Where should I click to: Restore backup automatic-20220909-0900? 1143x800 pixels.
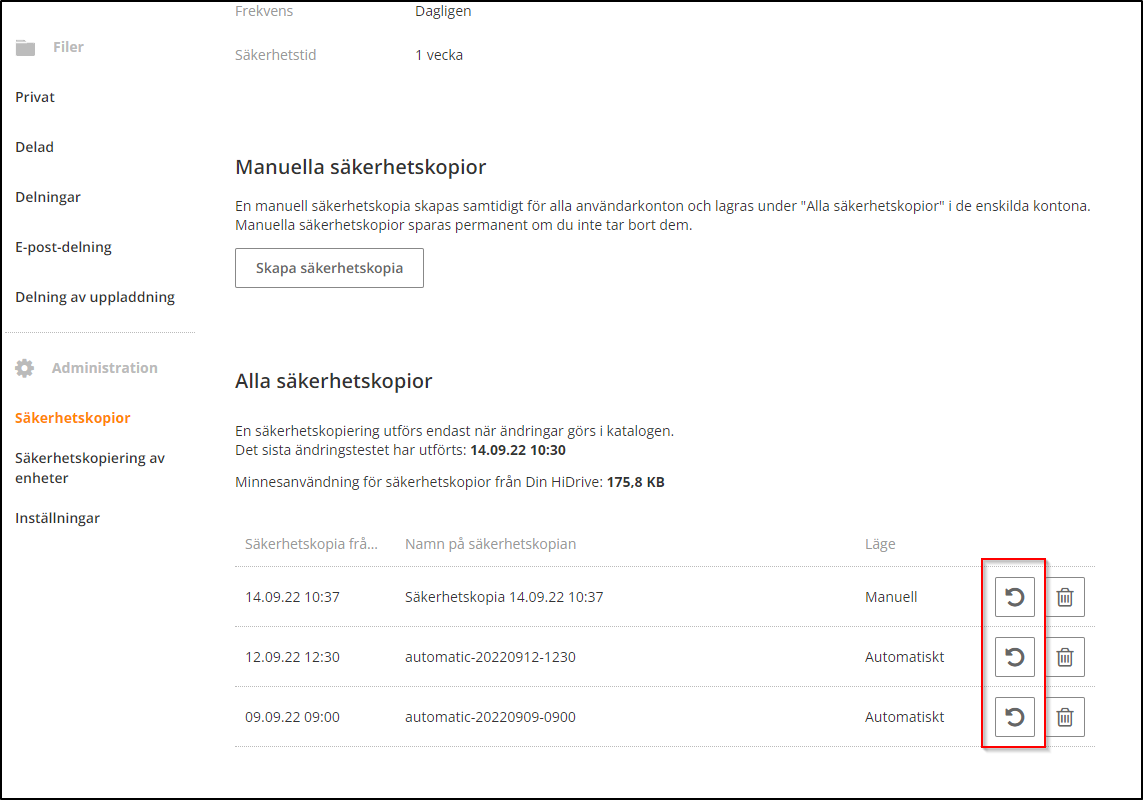pos(1014,717)
